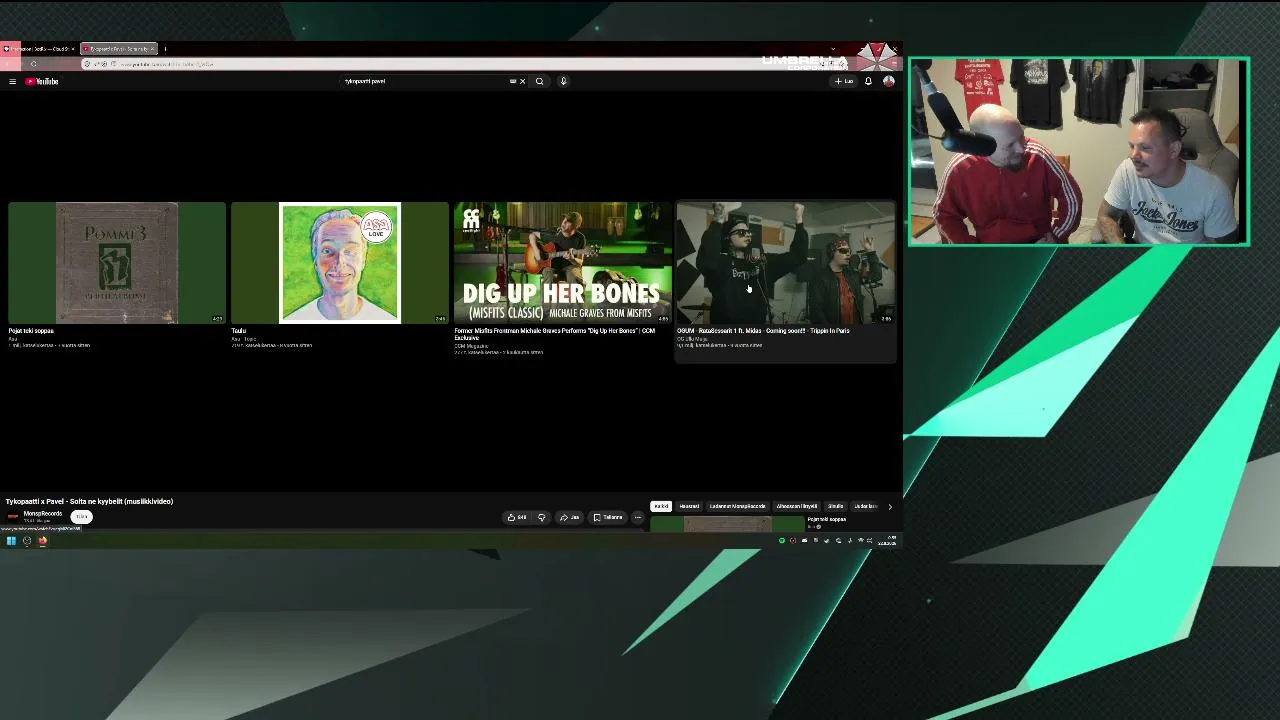Play the Dig Up Her Bones video
This screenshot has width=1280, height=720.
[563, 263]
